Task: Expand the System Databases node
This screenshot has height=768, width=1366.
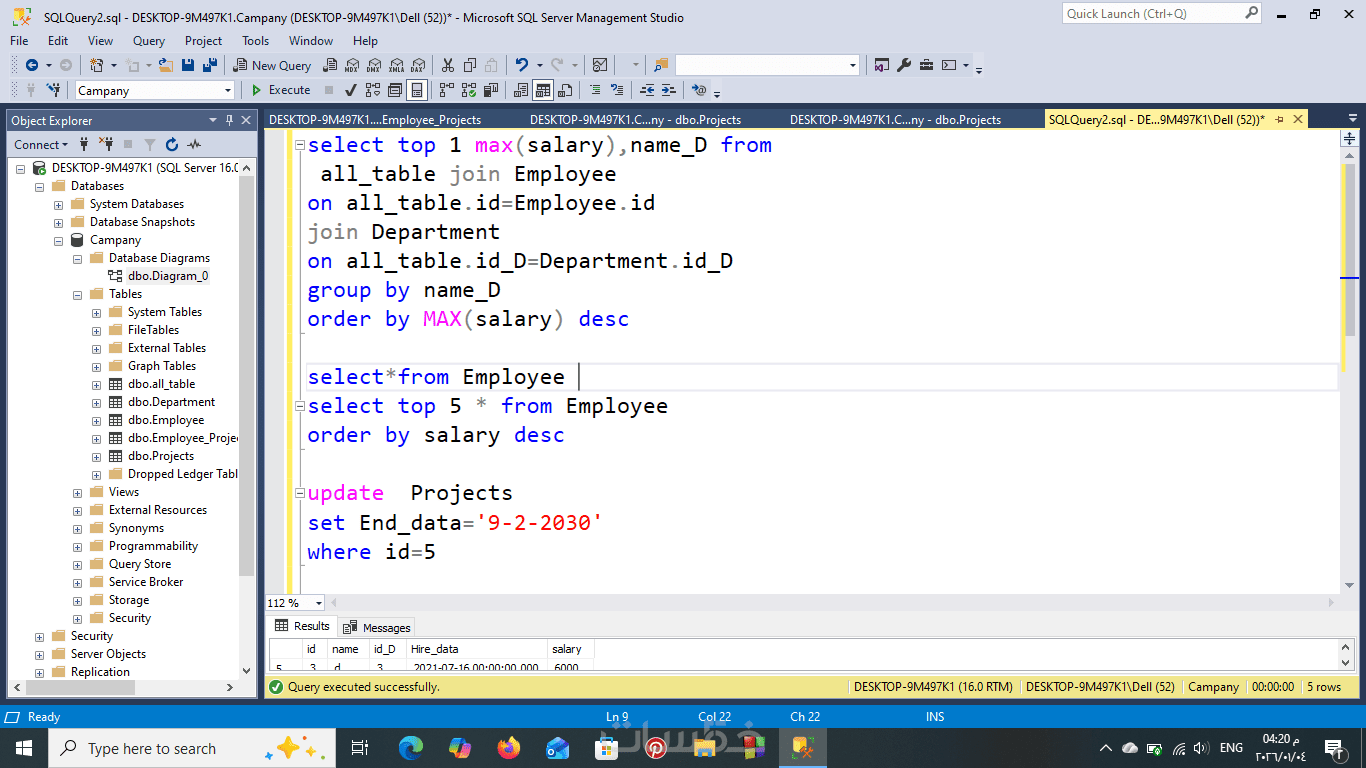Action: [x=58, y=204]
